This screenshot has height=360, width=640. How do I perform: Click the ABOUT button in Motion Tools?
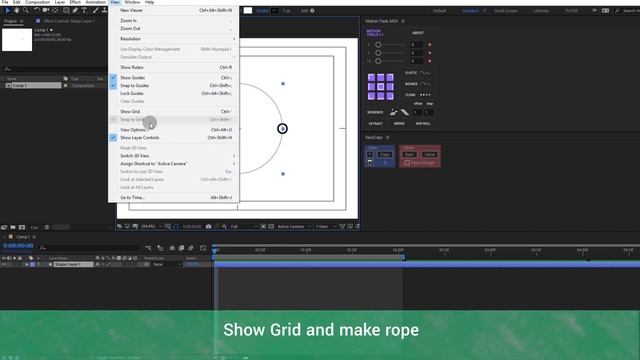click(418, 33)
